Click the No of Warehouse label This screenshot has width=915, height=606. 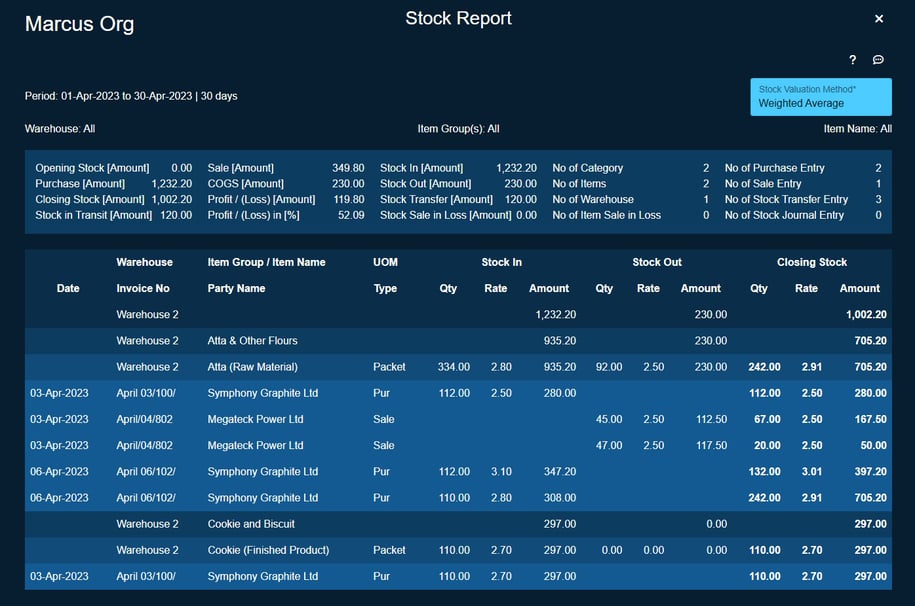click(x=593, y=199)
